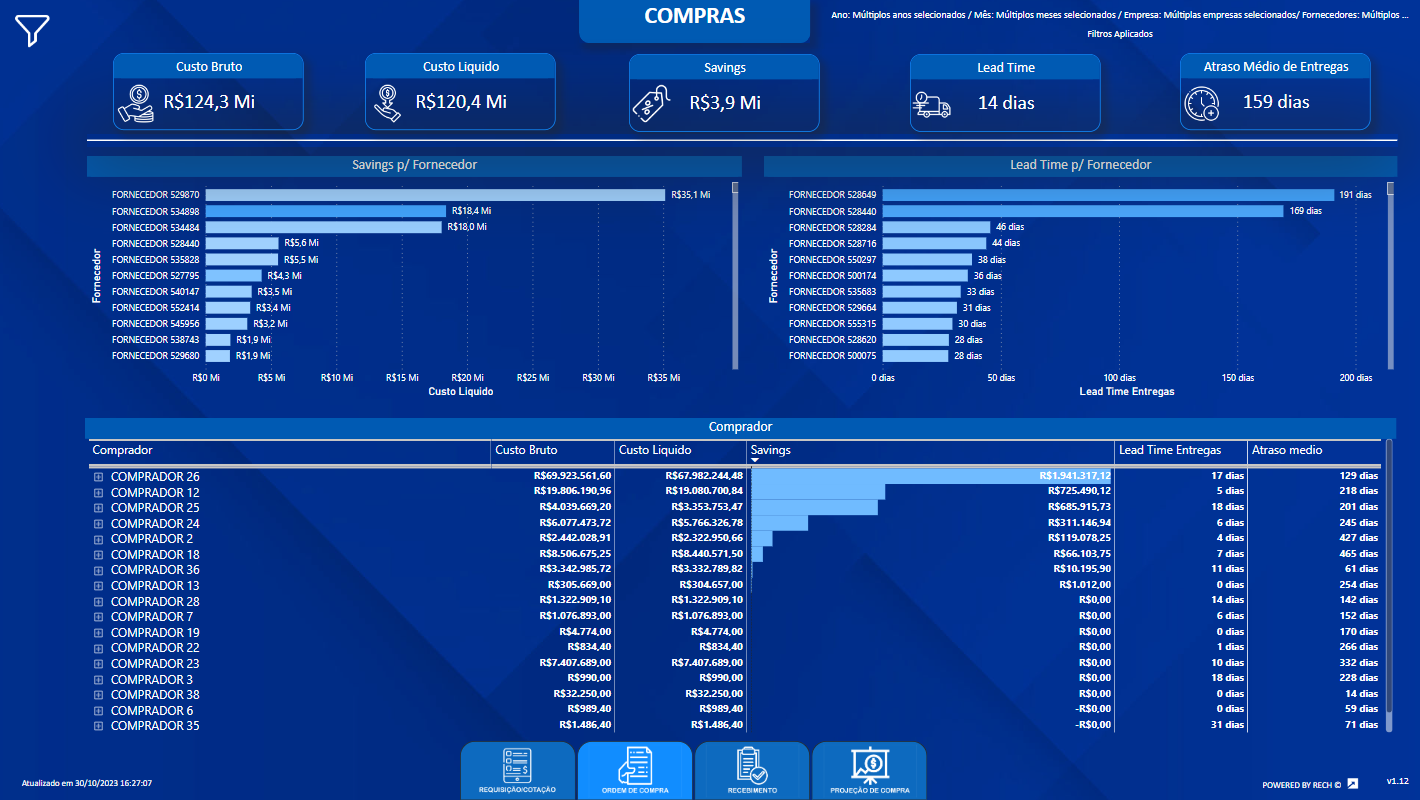The width and height of the screenshot is (1420, 800).
Task: Sort by Lead Time Entregas column header
Action: coord(1181,451)
